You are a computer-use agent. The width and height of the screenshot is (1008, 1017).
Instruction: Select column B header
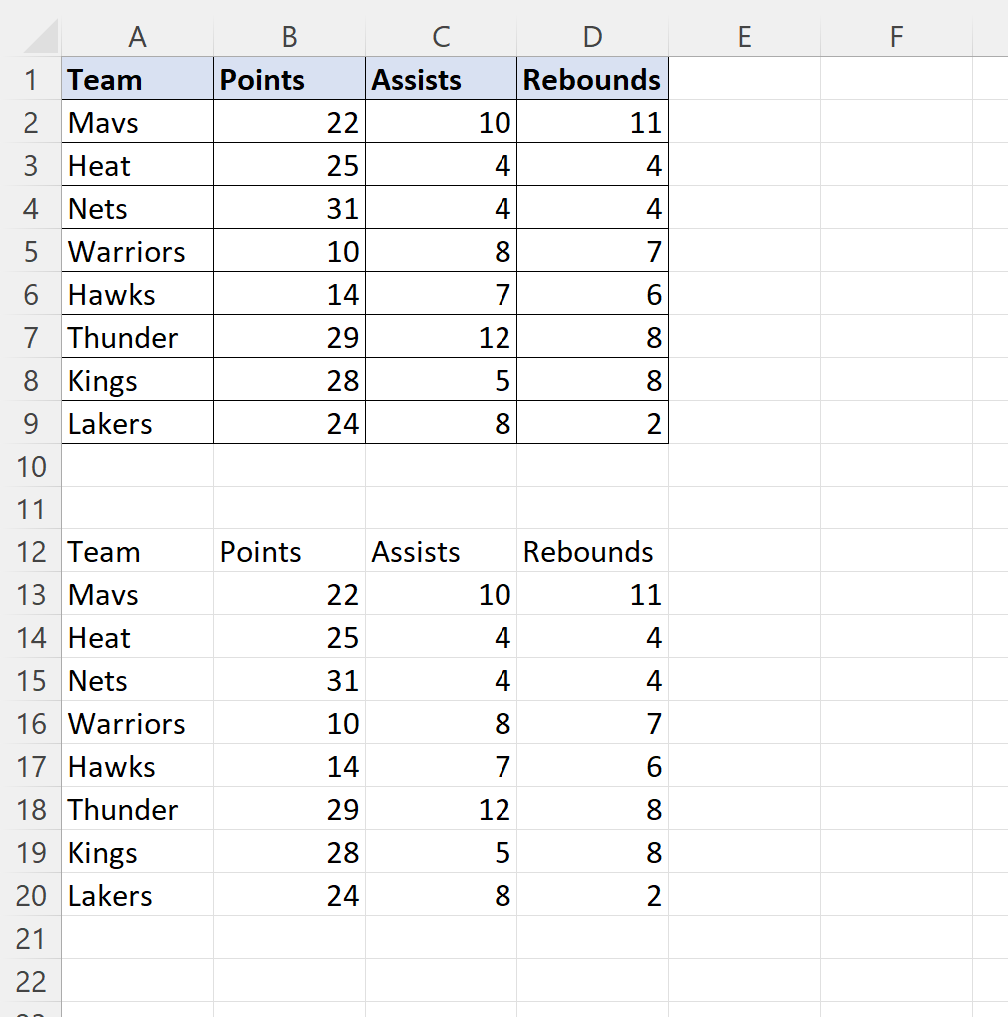click(x=289, y=37)
